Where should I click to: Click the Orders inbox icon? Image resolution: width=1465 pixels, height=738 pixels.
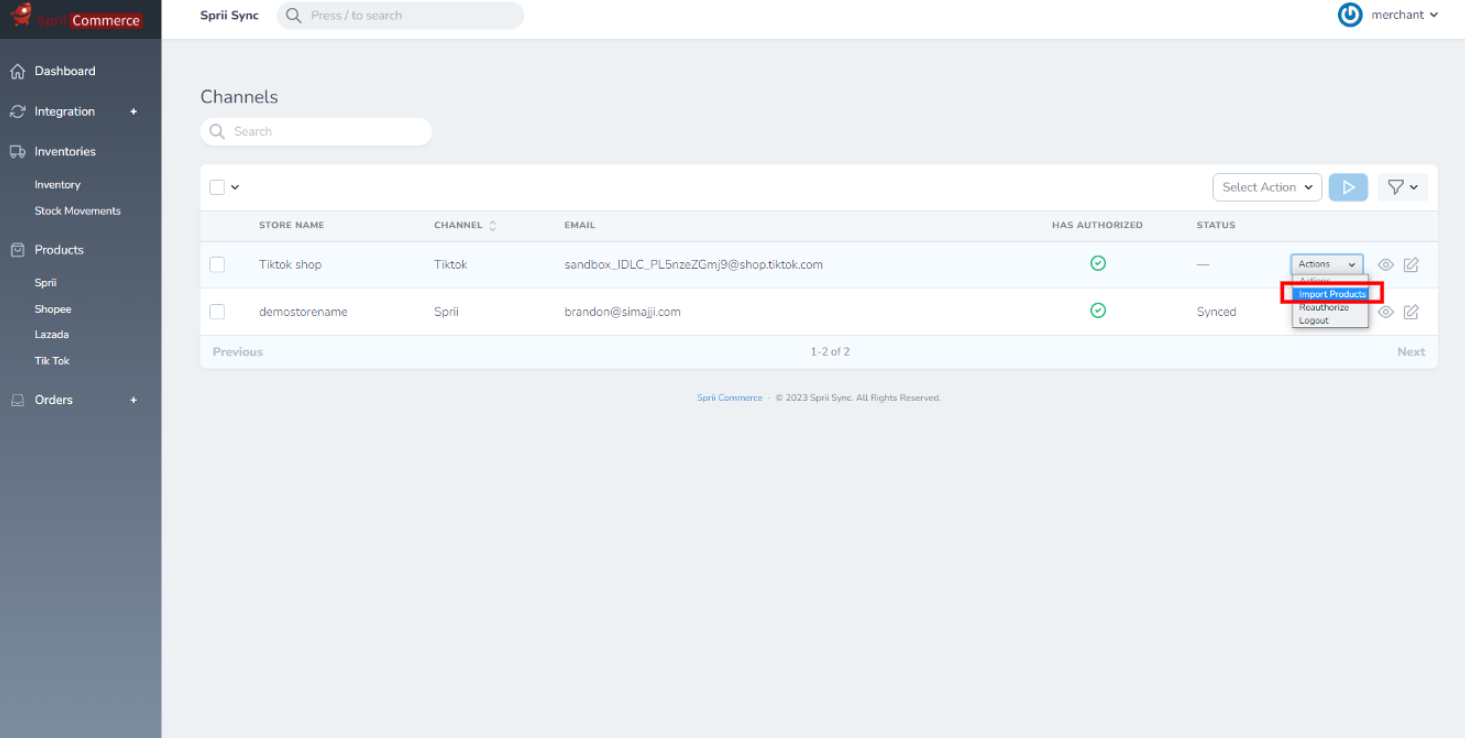point(17,400)
